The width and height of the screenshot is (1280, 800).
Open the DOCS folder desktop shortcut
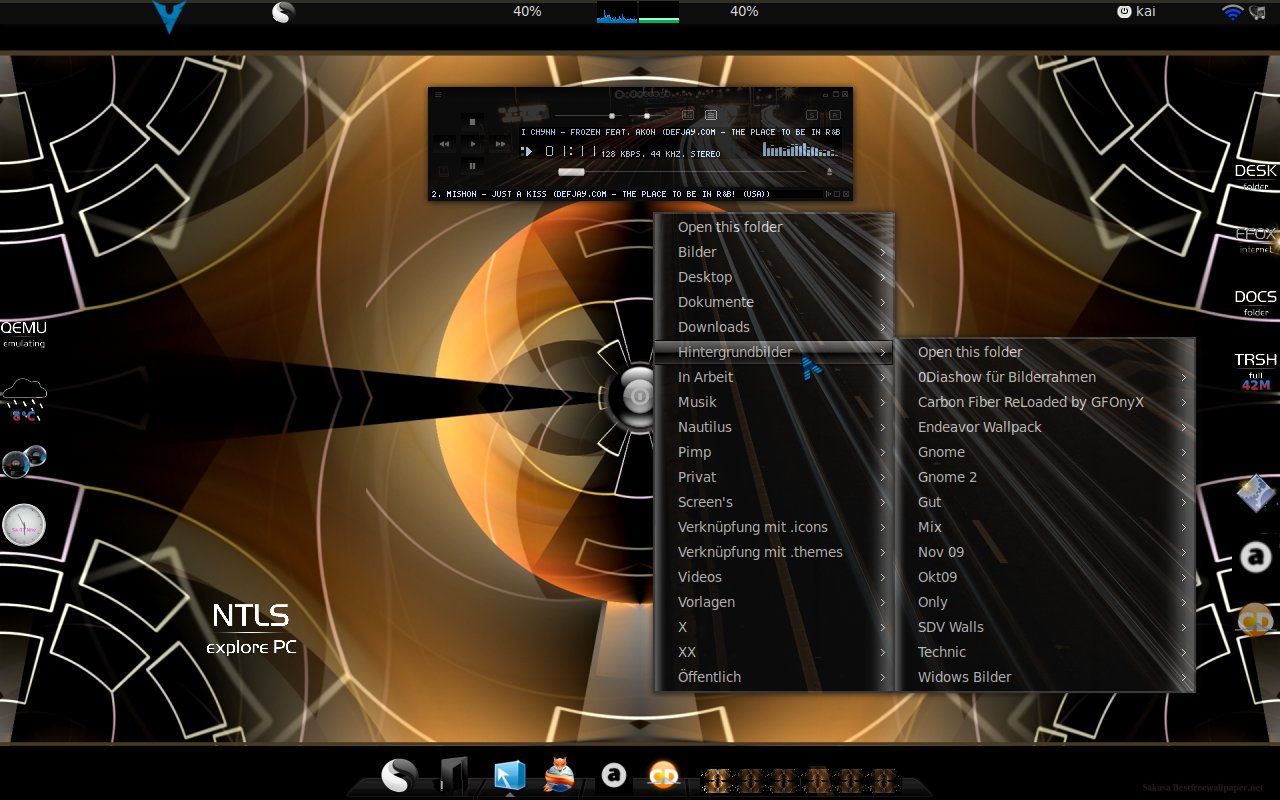point(1255,302)
